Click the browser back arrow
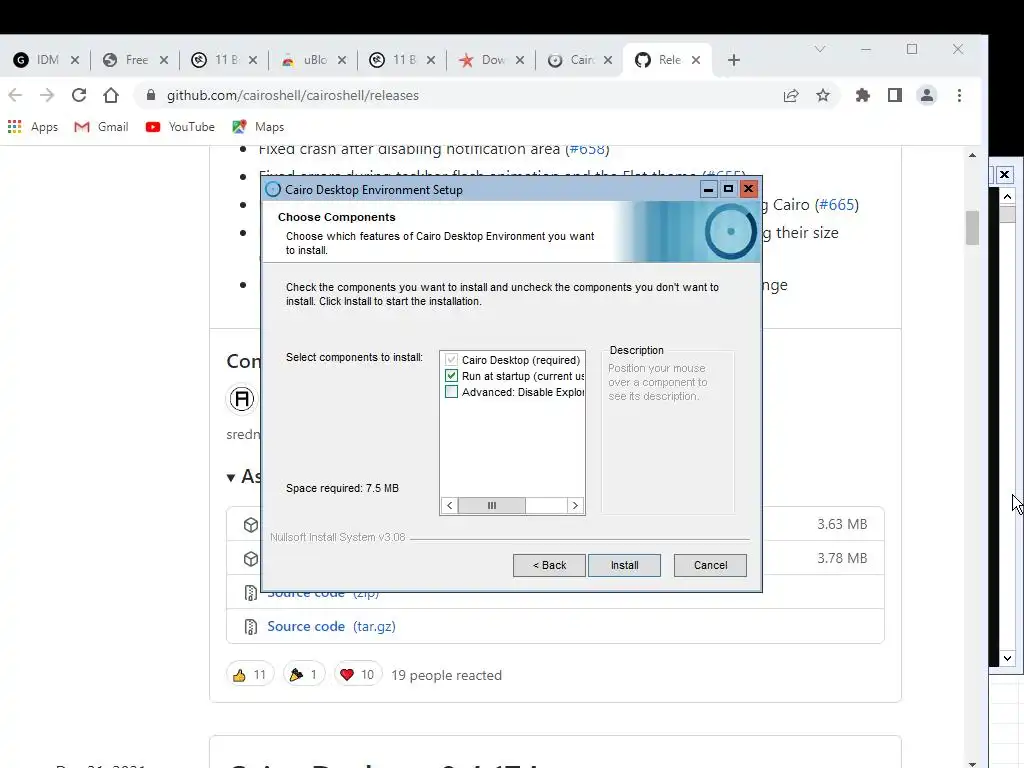This screenshot has height=768, width=1024. 15,95
